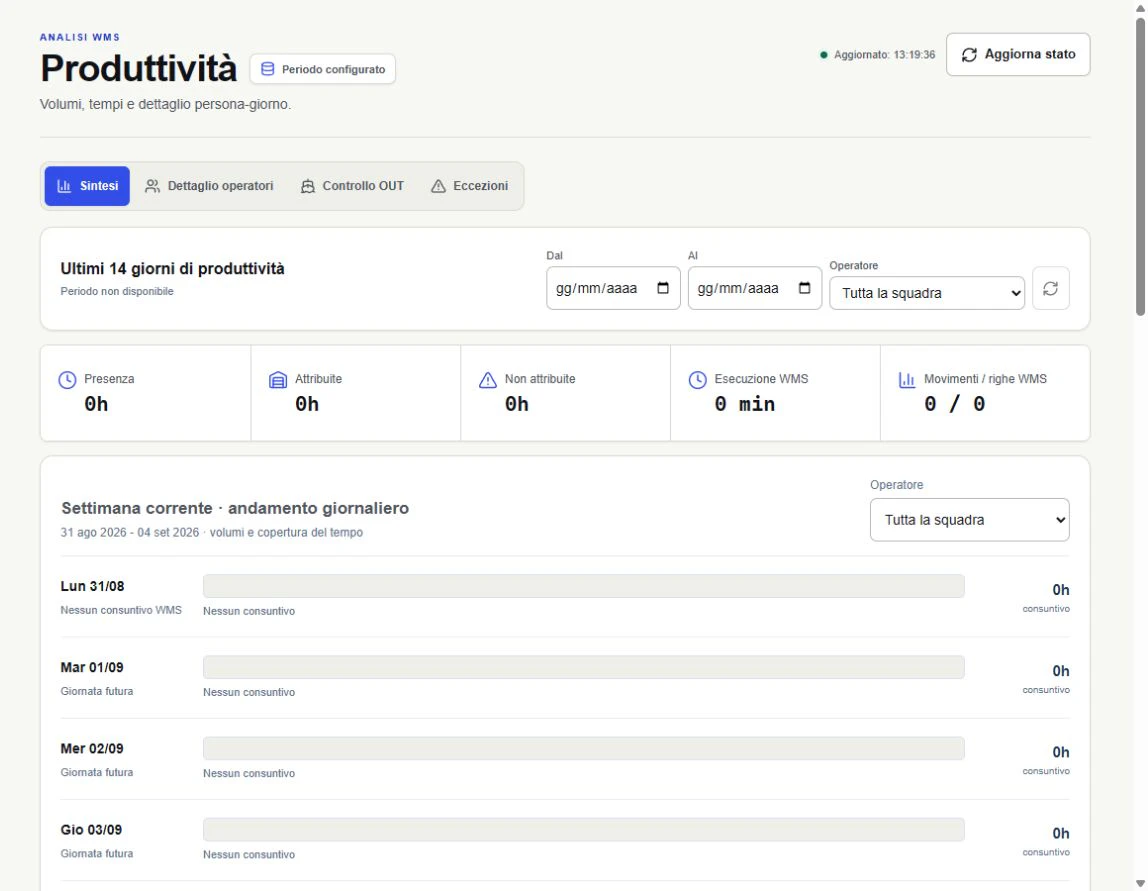Click the vertical page scrollbar thumb
The image size is (1148, 891).
[1141, 167]
